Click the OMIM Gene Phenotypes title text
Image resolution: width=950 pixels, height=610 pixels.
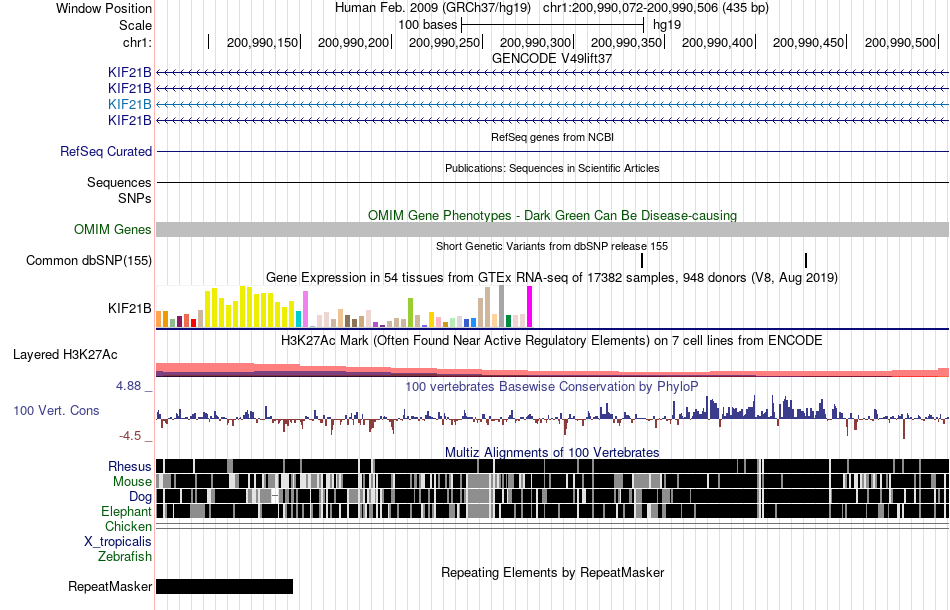[552, 216]
